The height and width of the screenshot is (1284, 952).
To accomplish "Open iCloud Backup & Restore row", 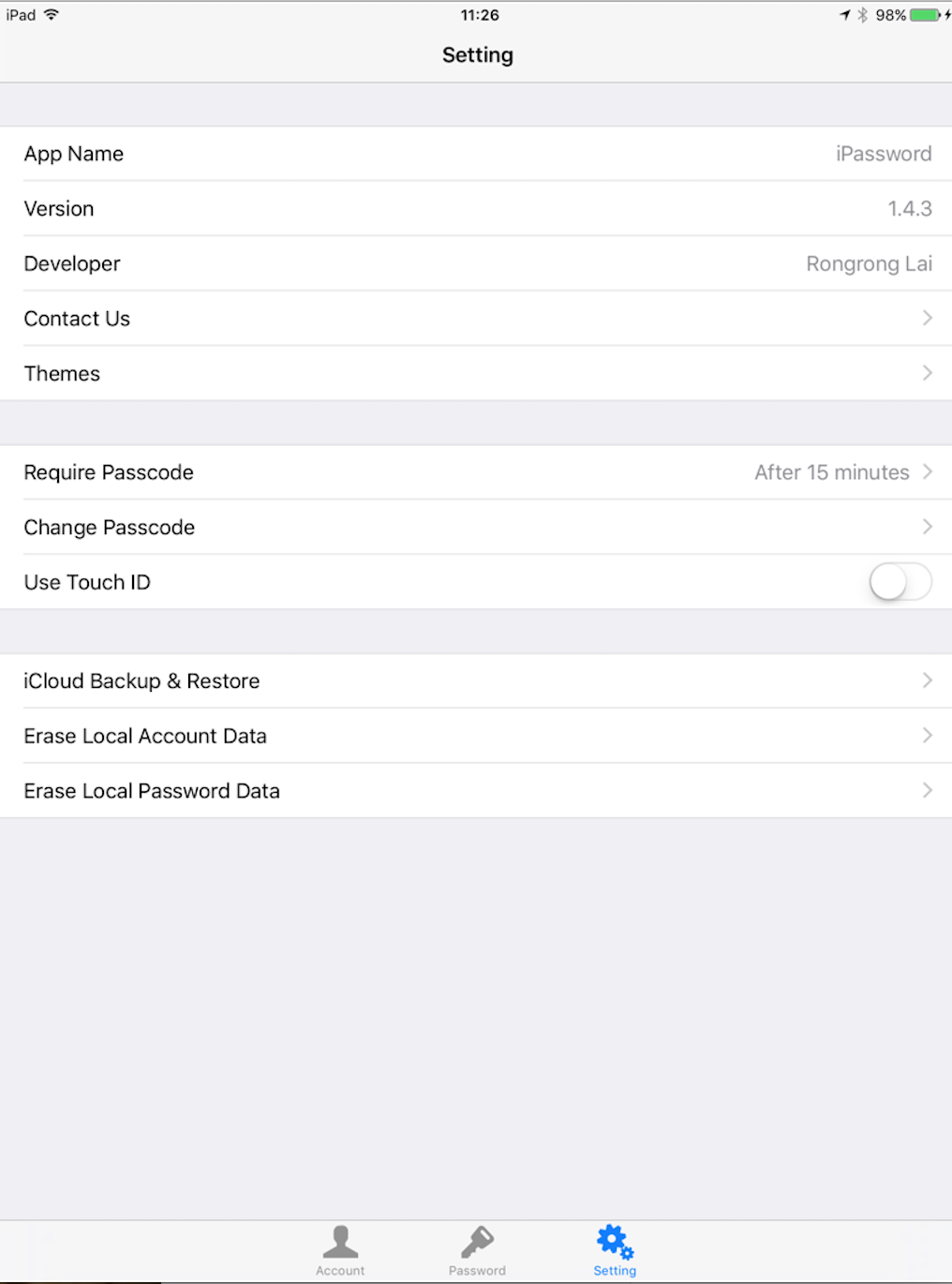I will (x=476, y=681).
